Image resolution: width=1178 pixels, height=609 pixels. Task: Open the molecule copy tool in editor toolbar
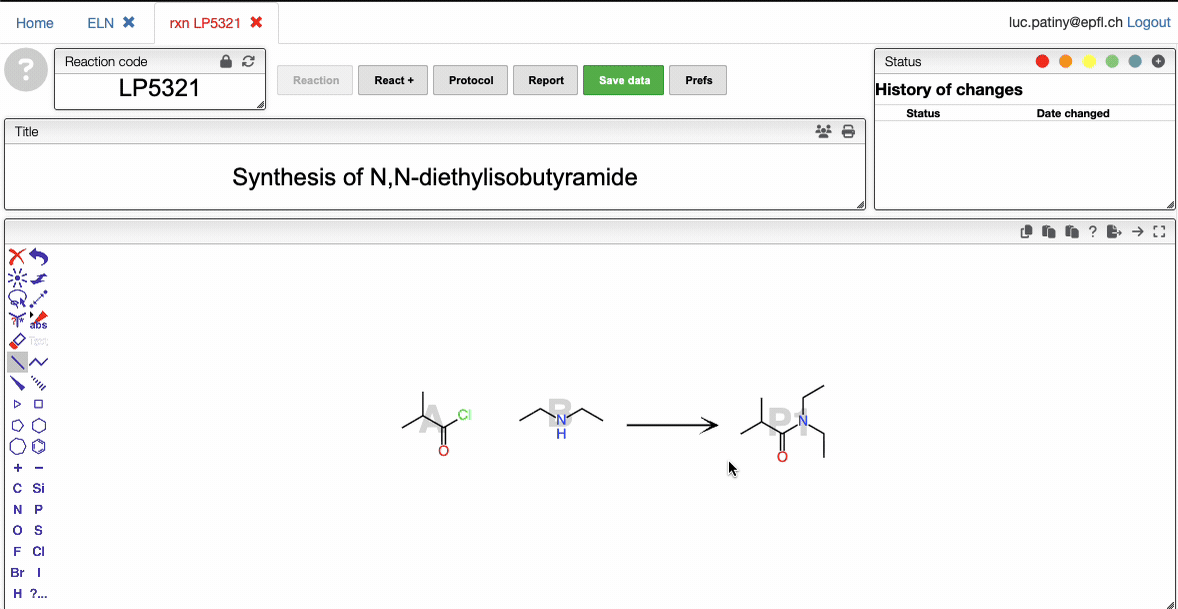click(x=1025, y=231)
